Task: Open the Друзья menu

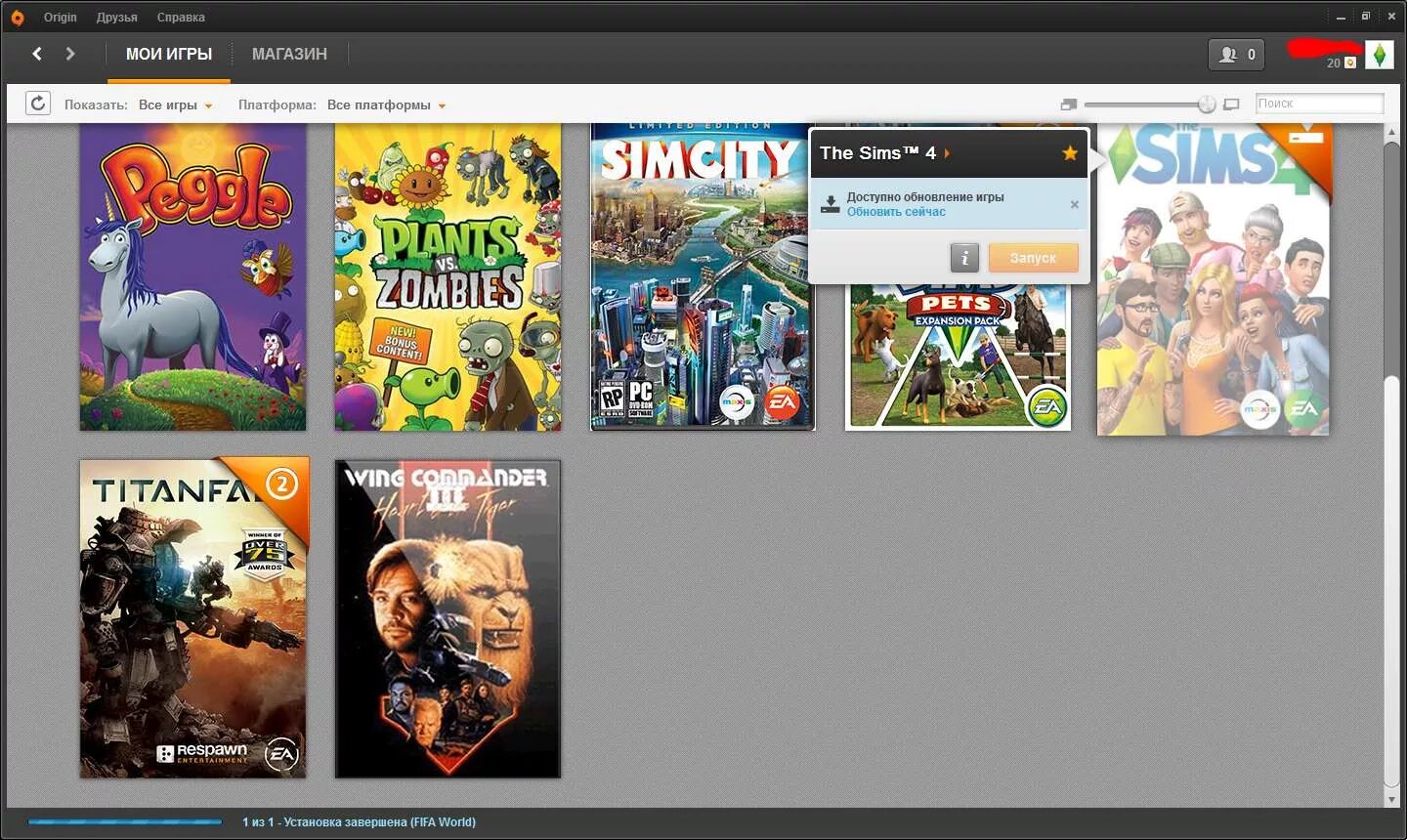Action: pyautogui.click(x=116, y=18)
